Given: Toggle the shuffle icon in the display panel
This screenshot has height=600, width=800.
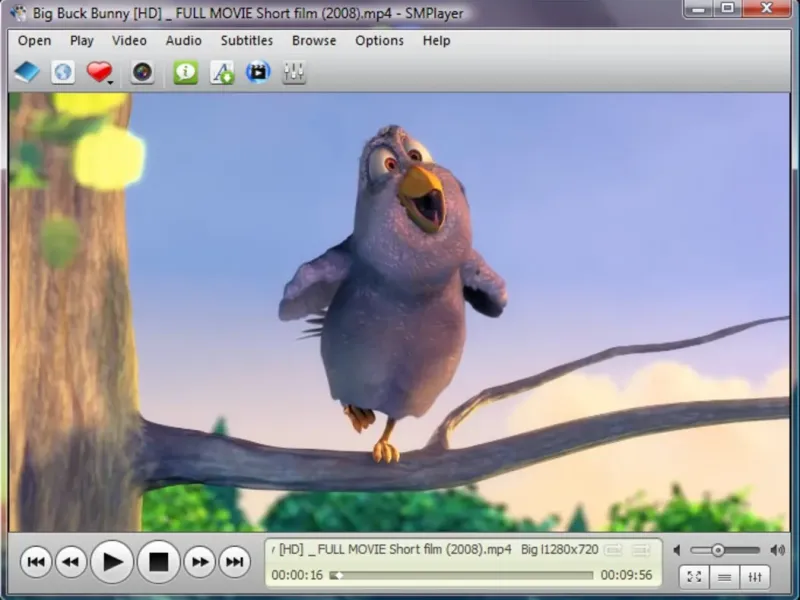Looking at the screenshot, I should click(640, 550).
